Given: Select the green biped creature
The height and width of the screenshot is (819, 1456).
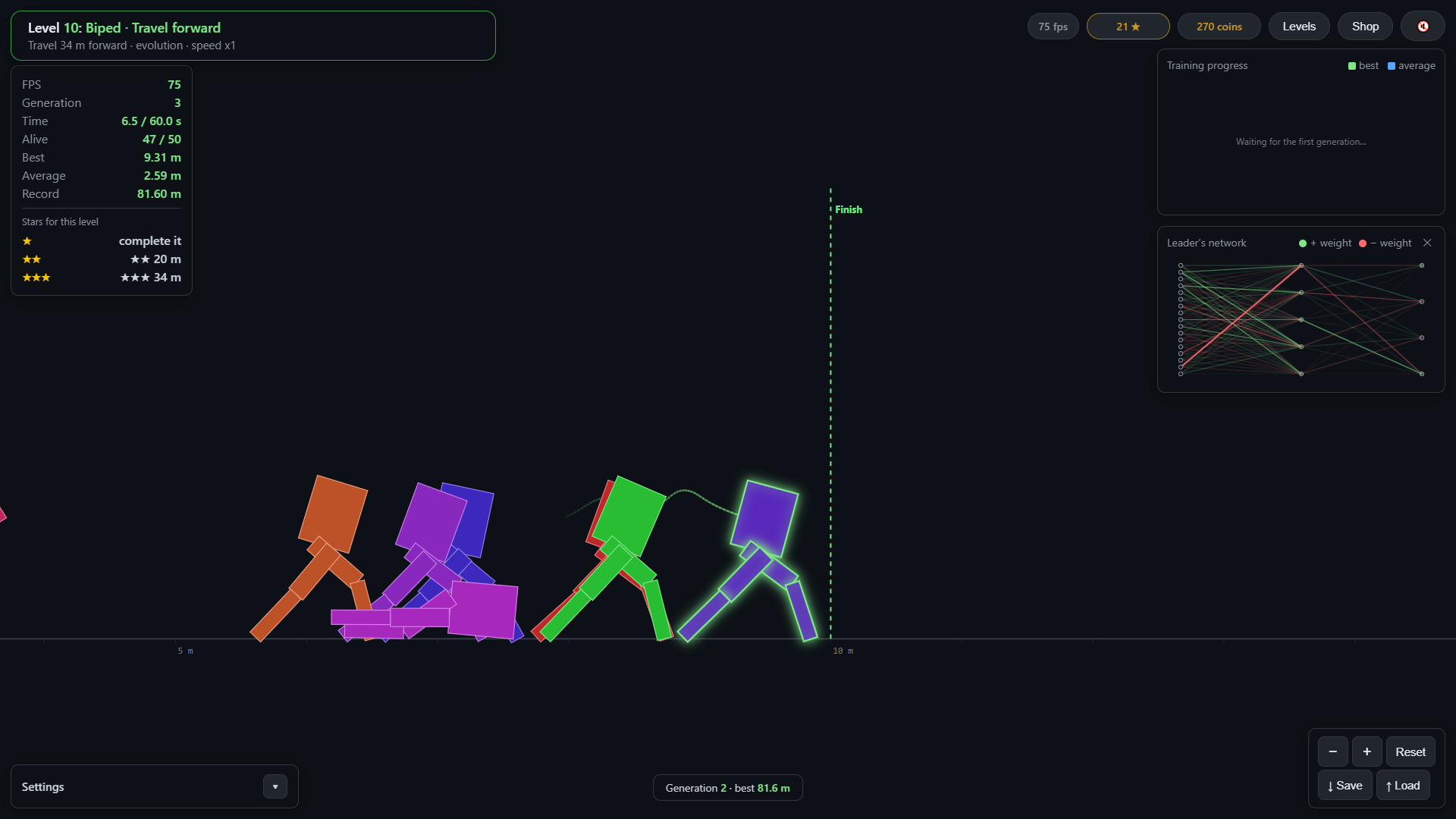Looking at the screenshot, I should click(x=629, y=516).
